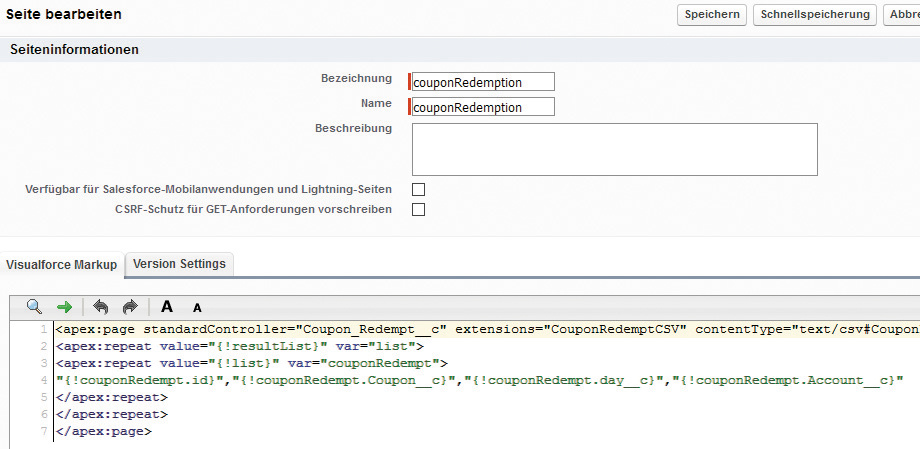Click into the Name input field
This screenshot has height=449, width=920.
pos(483,107)
